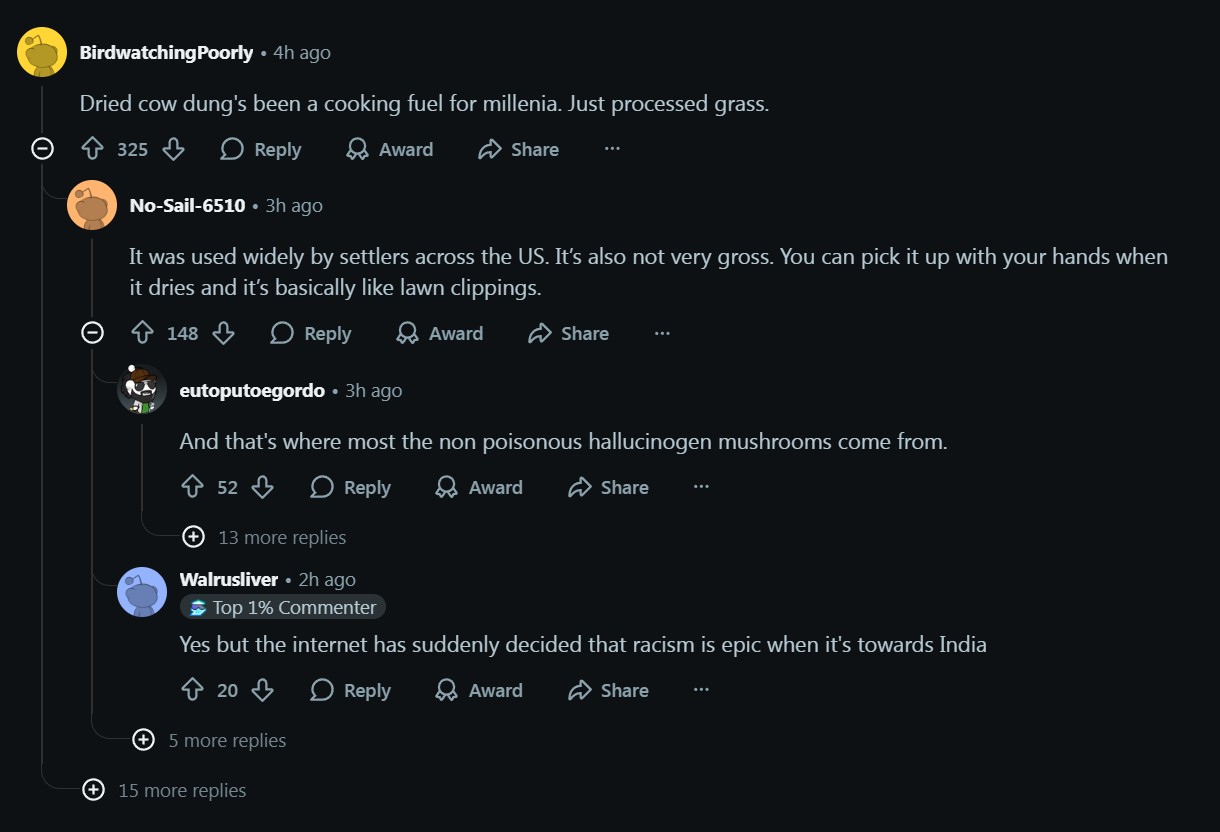Open more options for BirdwatchingPoorly's comment

612,149
